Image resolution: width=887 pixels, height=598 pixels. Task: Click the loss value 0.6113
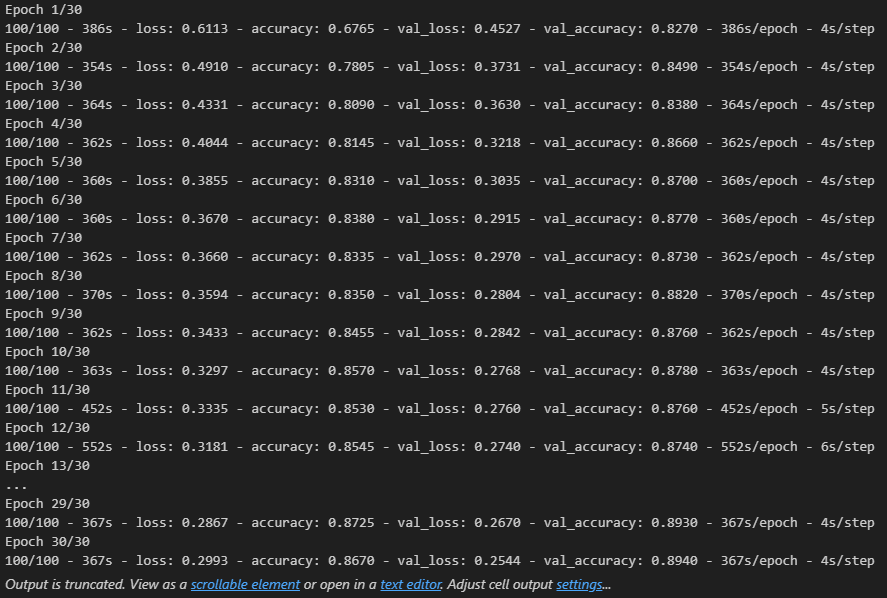click(205, 28)
